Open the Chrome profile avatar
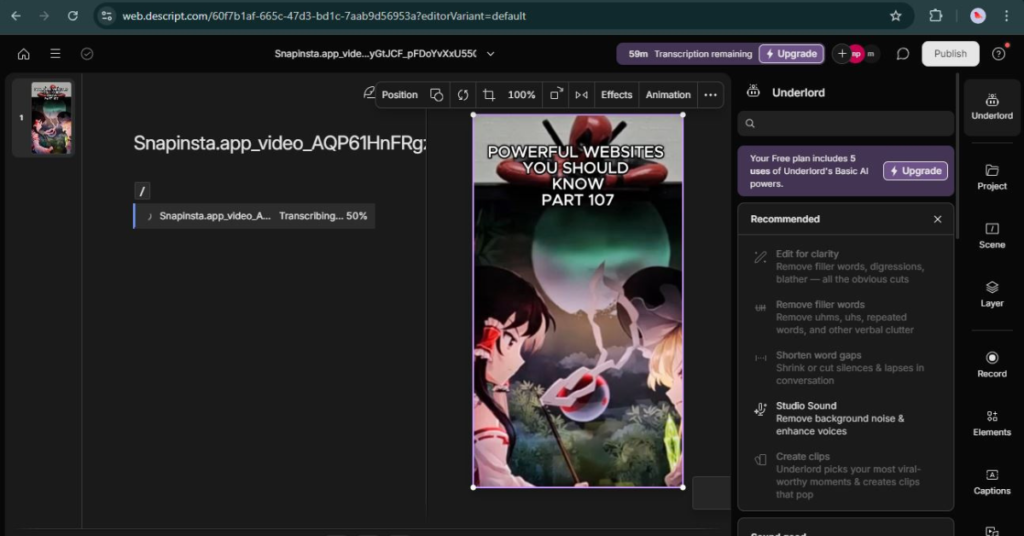The width and height of the screenshot is (1024, 536). [x=978, y=16]
